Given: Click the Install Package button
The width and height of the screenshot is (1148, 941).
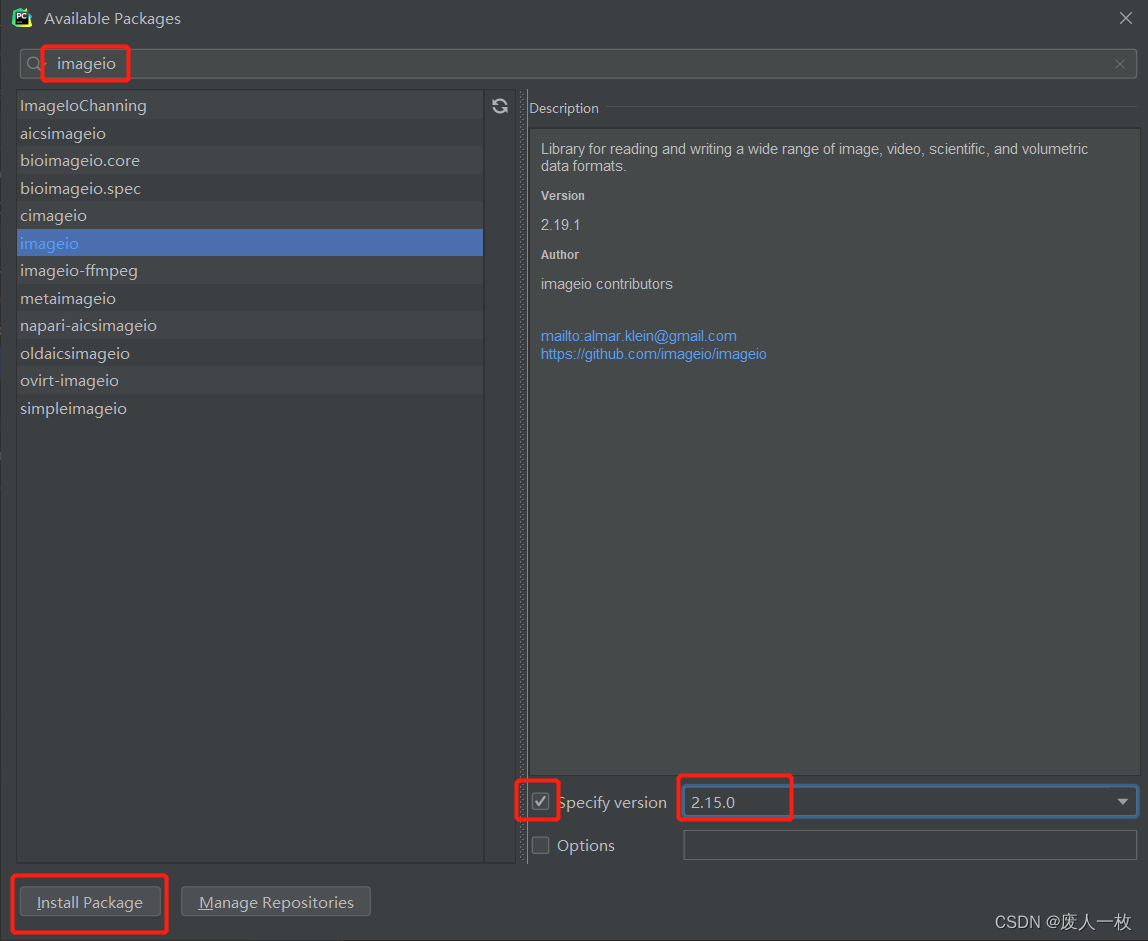Looking at the screenshot, I should click(90, 902).
